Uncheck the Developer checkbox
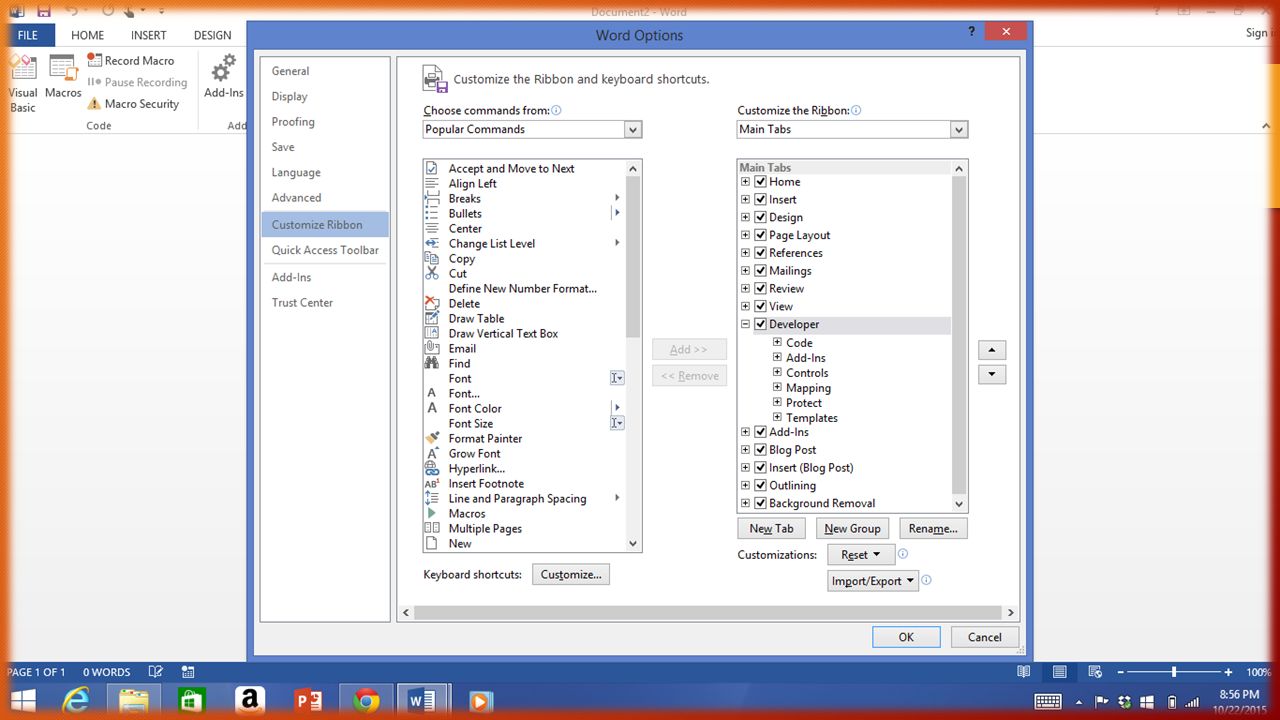 point(761,324)
